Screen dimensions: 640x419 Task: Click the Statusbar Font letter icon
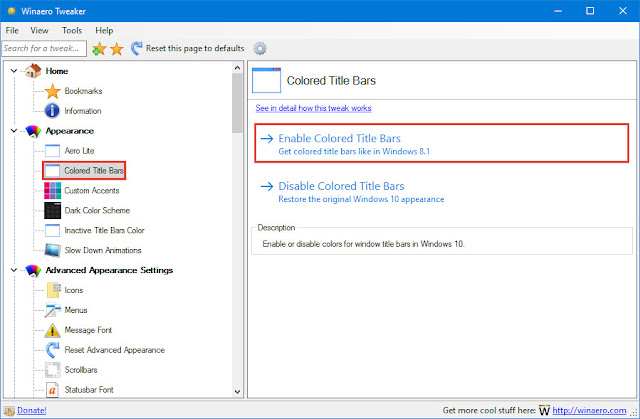click(52, 390)
